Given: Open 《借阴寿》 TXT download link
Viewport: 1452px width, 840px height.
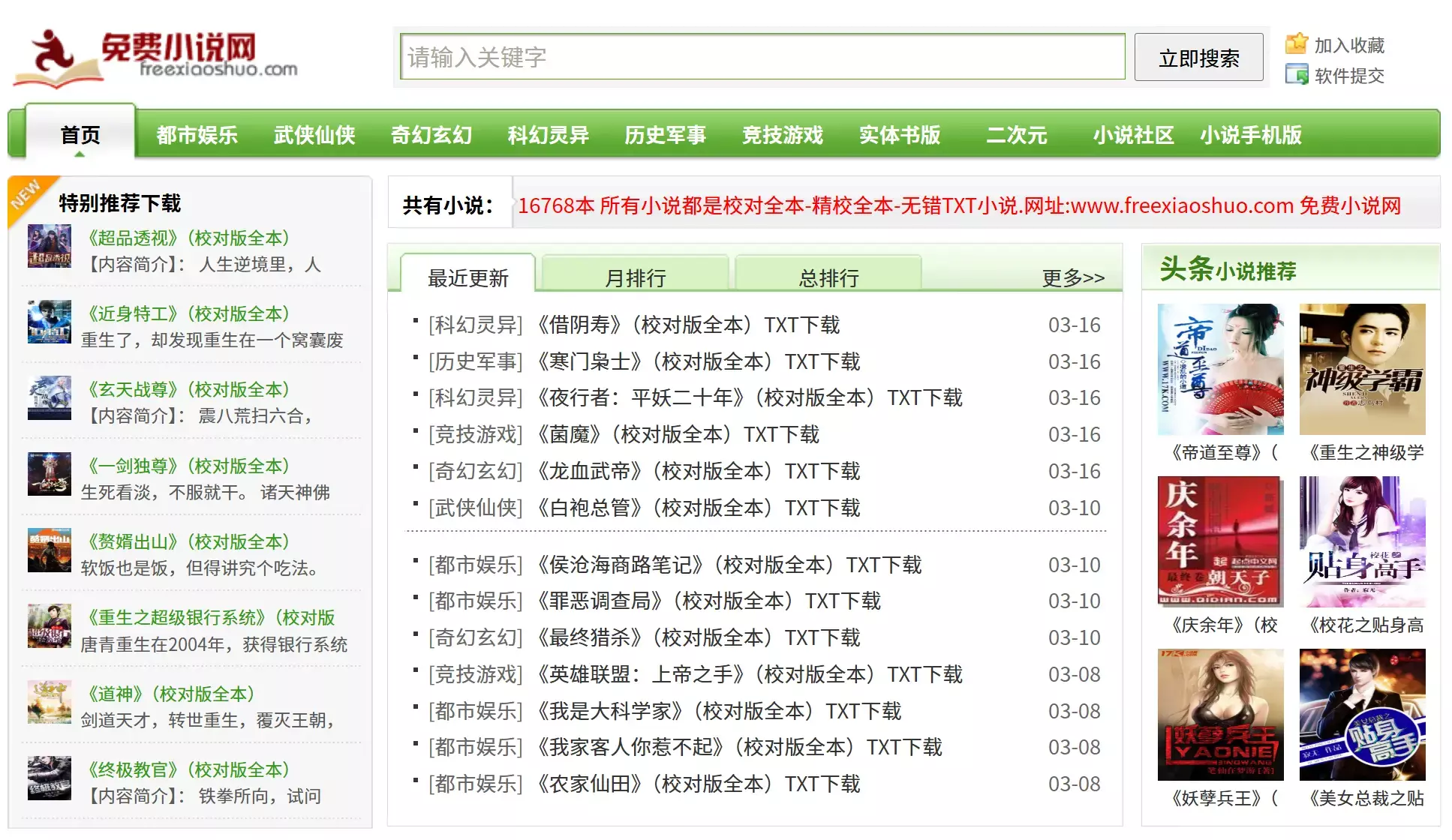Looking at the screenshot, I should (687, 325).
